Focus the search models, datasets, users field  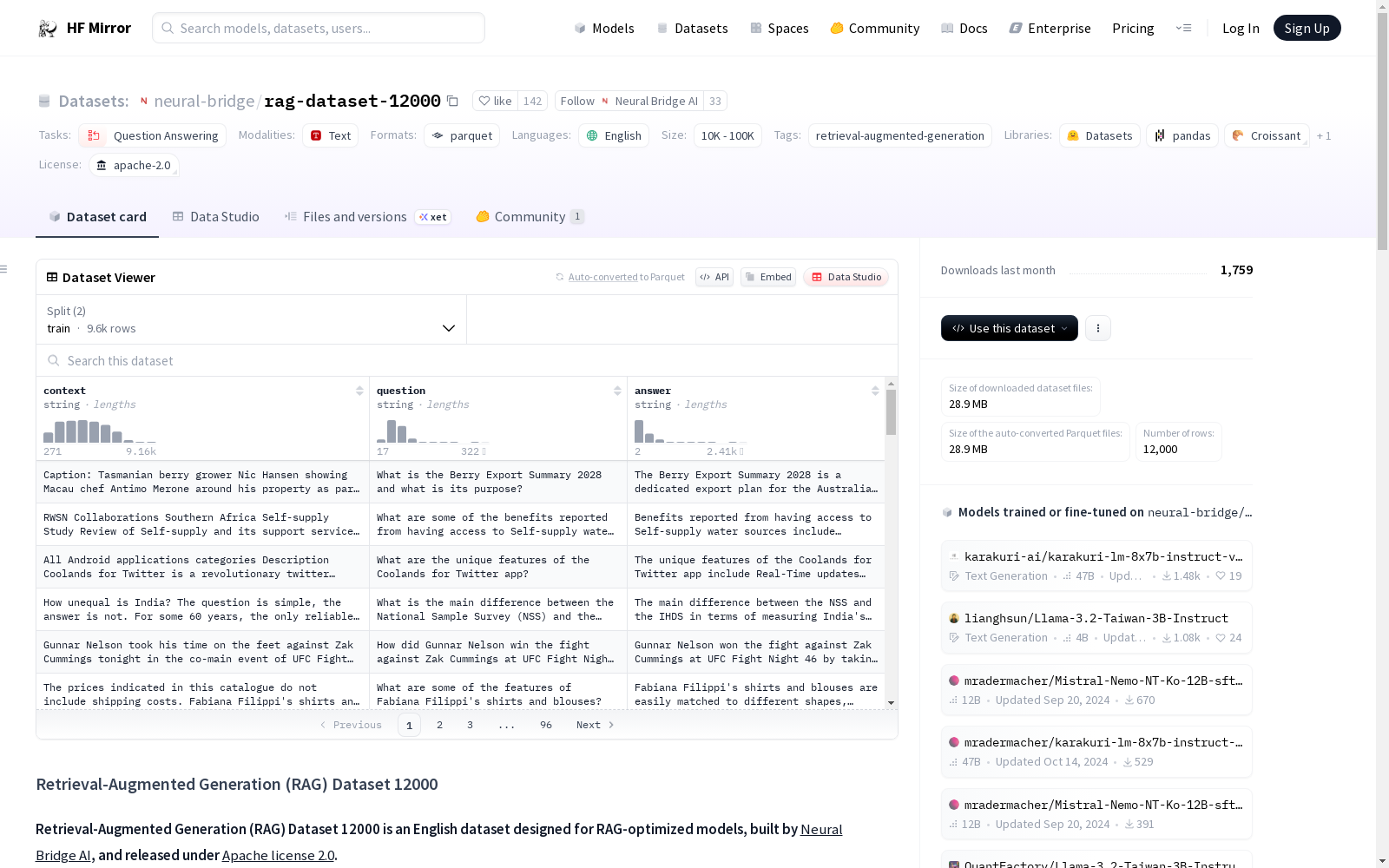click(x=319, y=28)
